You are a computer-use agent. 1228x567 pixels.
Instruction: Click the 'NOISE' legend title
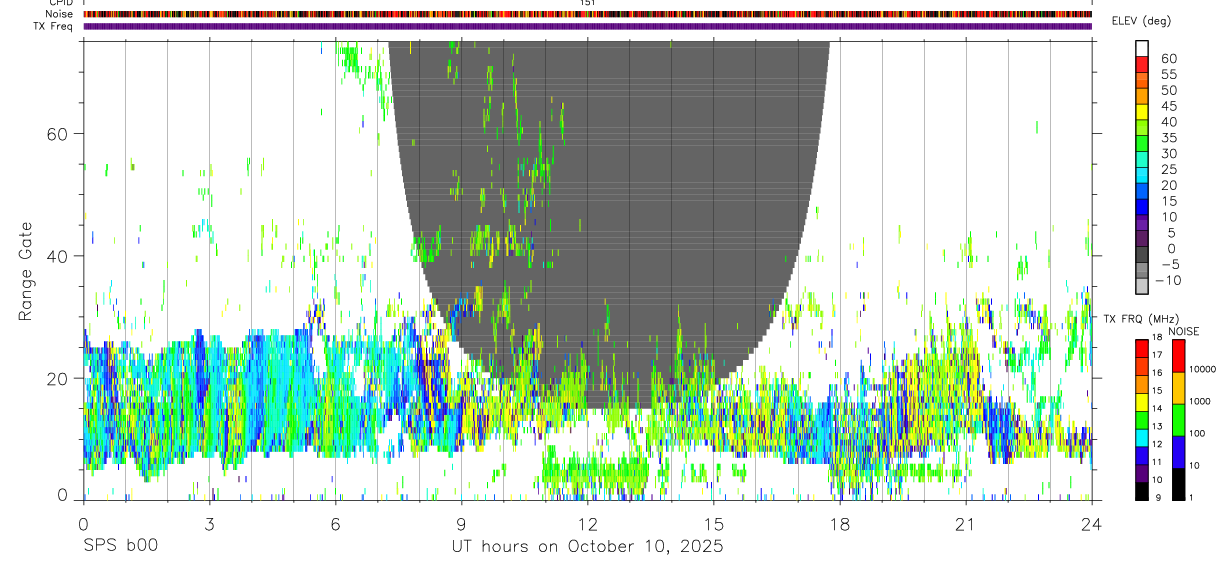(1184, 331)
